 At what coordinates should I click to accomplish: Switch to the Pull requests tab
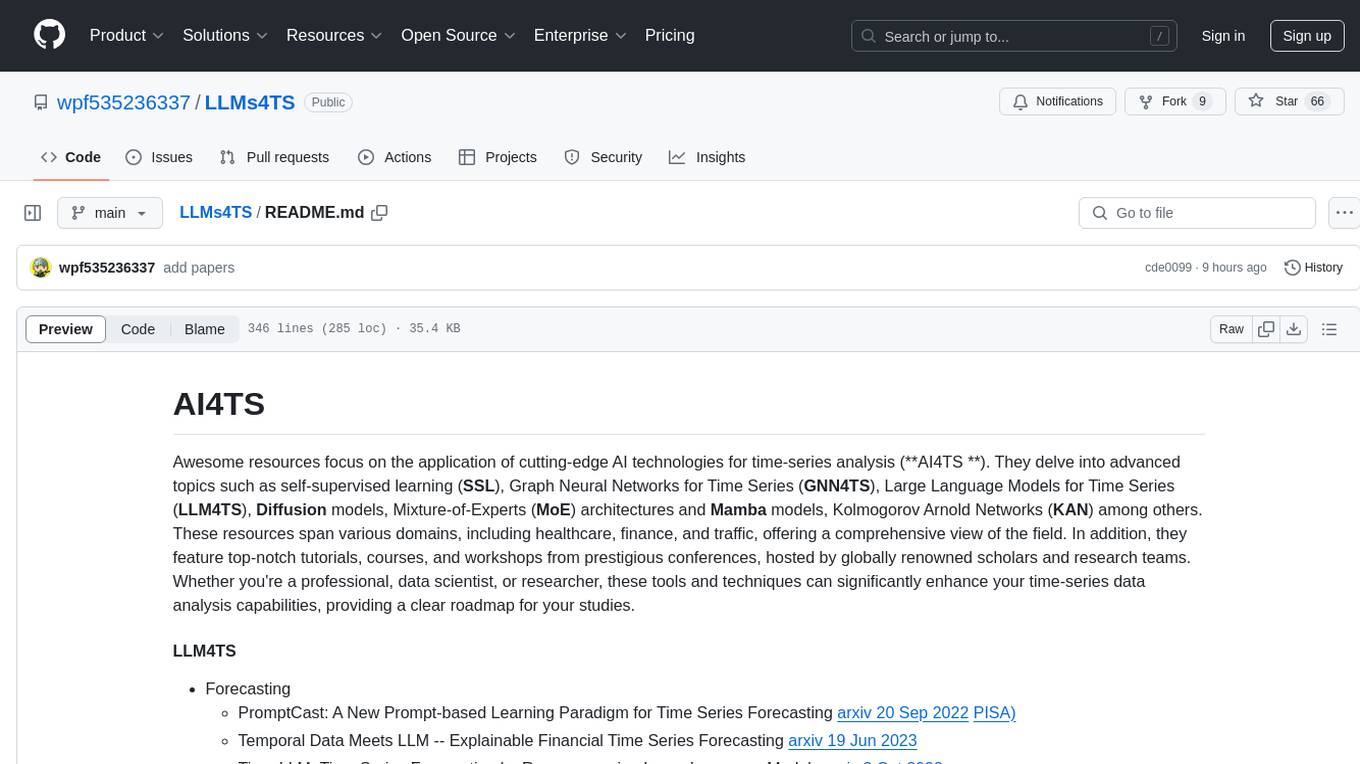coord(274,157)
